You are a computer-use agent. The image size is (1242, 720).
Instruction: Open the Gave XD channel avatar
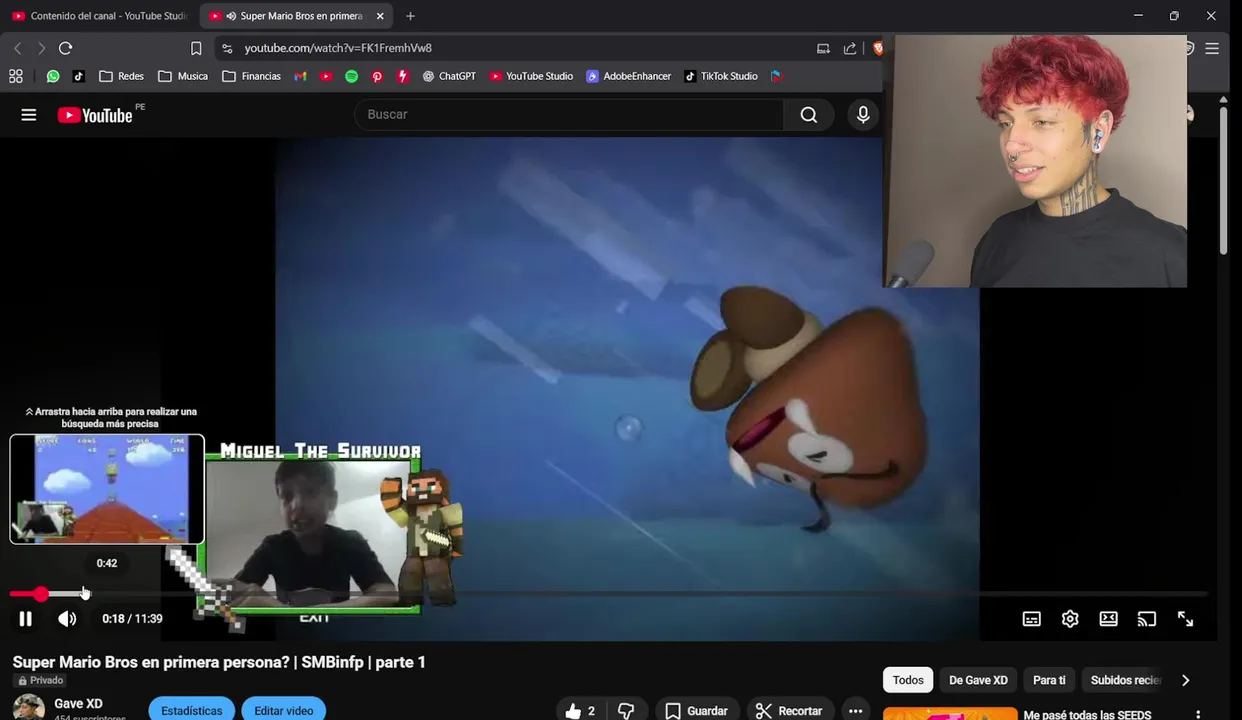click(x=29, y=707)
